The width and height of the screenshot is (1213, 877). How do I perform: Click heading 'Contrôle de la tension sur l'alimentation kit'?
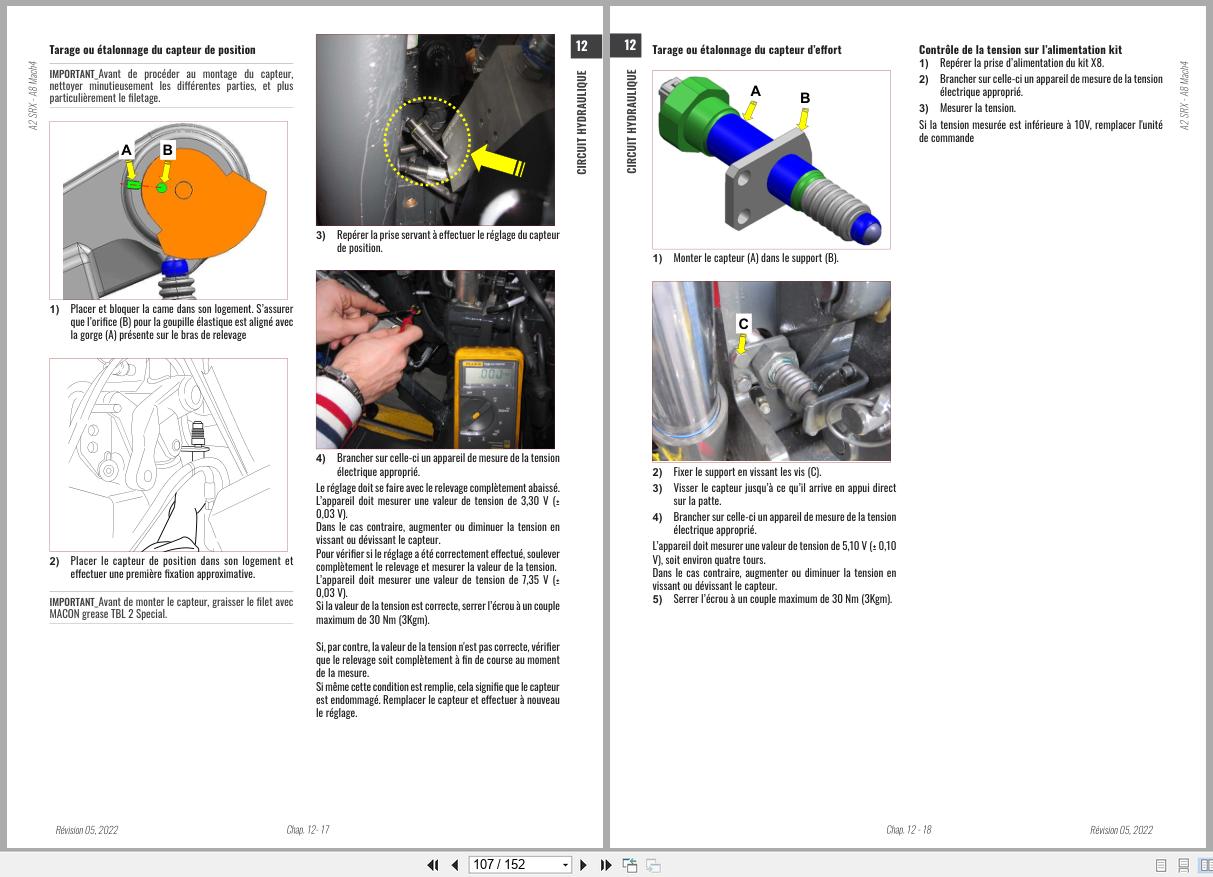pos(1020,49)
